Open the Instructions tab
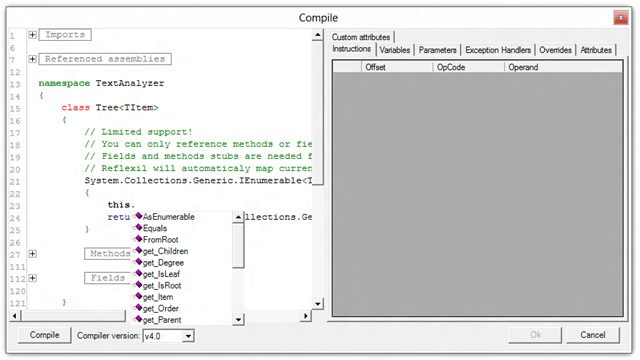 tap(351, 49)
